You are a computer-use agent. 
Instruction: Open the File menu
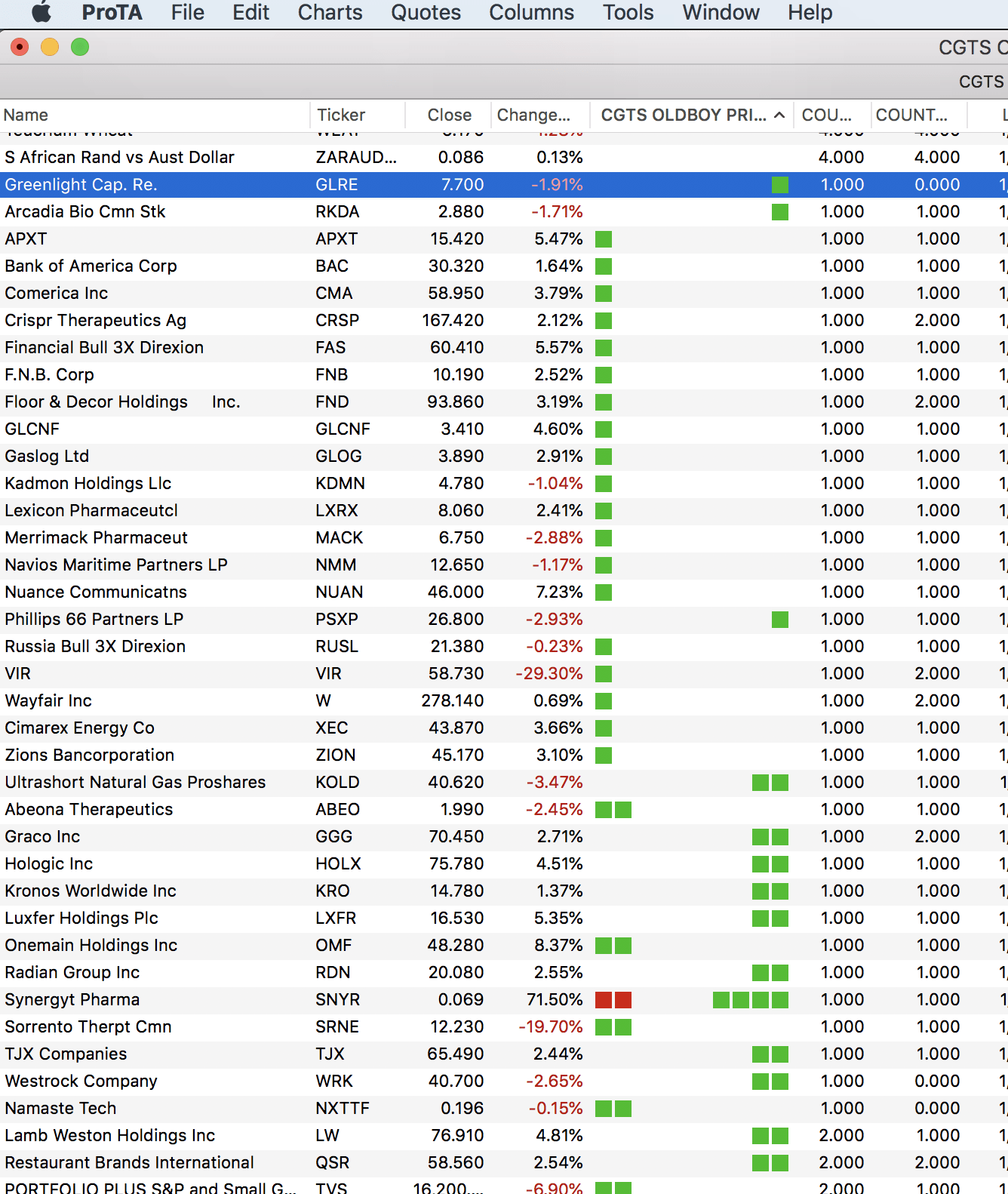click(x=187, y=12)
